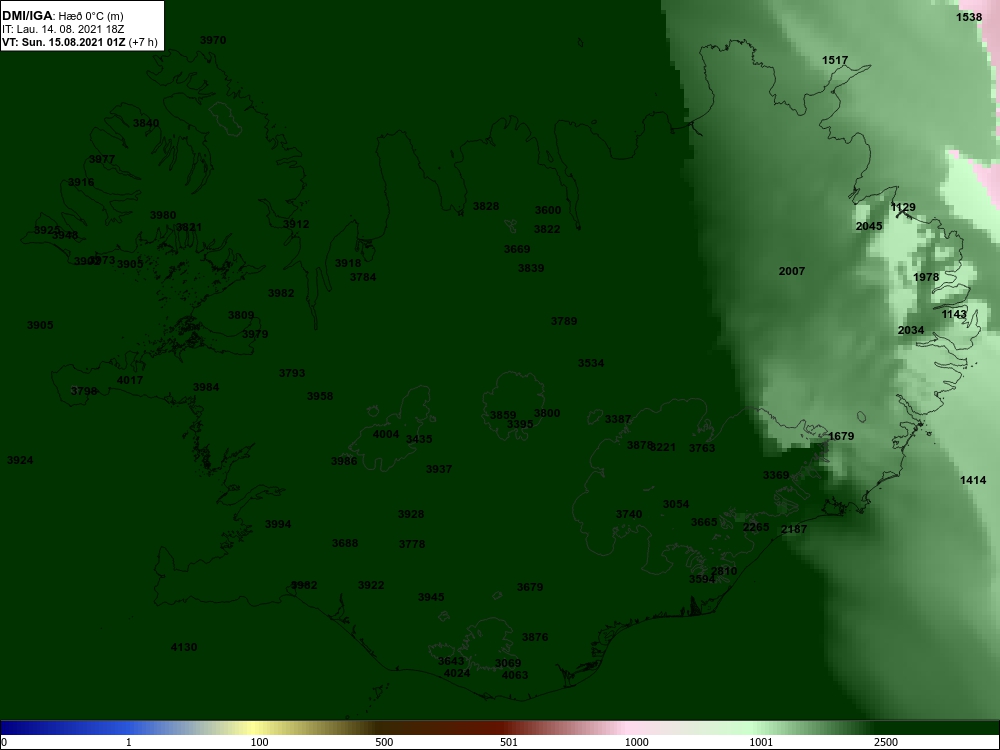Click the map value 3916

tap(81, 182)
